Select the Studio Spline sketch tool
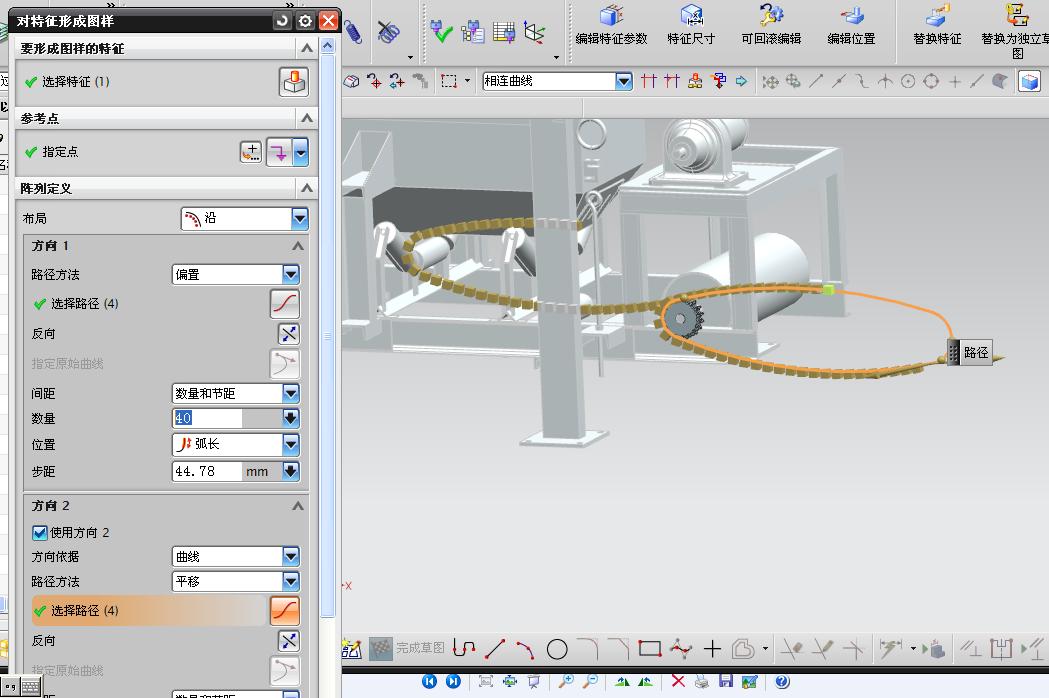The image size is (1049, 698). (x=680, y=648)
